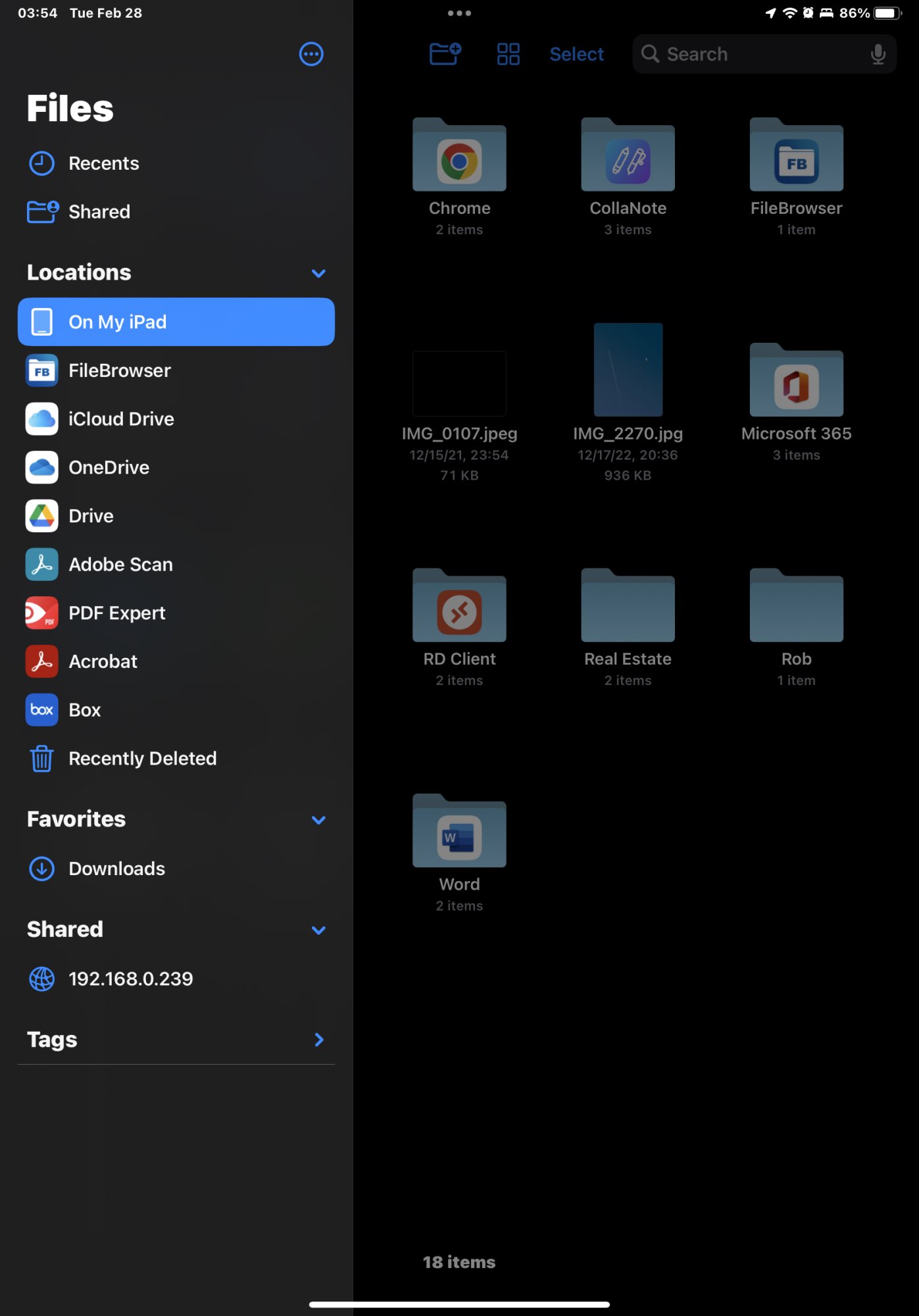Focus the Search field
The image size is (919, 1316).
(x=764, y=54)
